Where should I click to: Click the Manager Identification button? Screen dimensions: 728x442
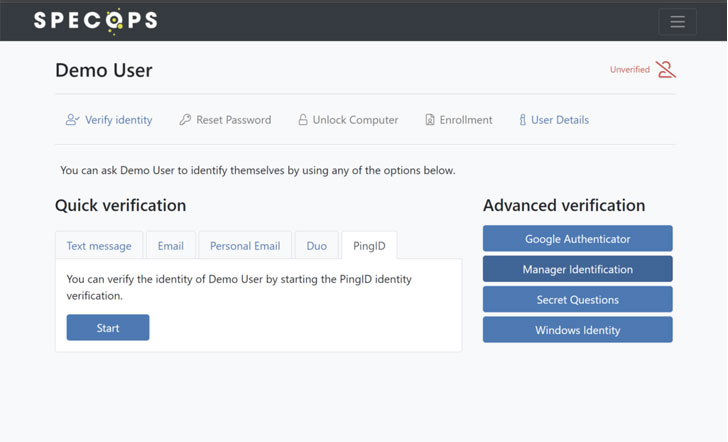pyautogui.click(x=577, y=269)
